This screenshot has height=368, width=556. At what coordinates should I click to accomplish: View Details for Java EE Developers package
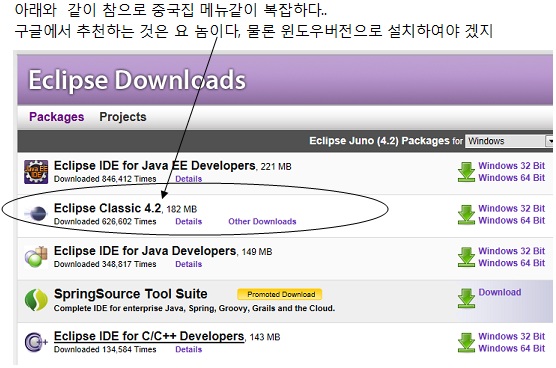pyautogui.click(x=189, y=179)
